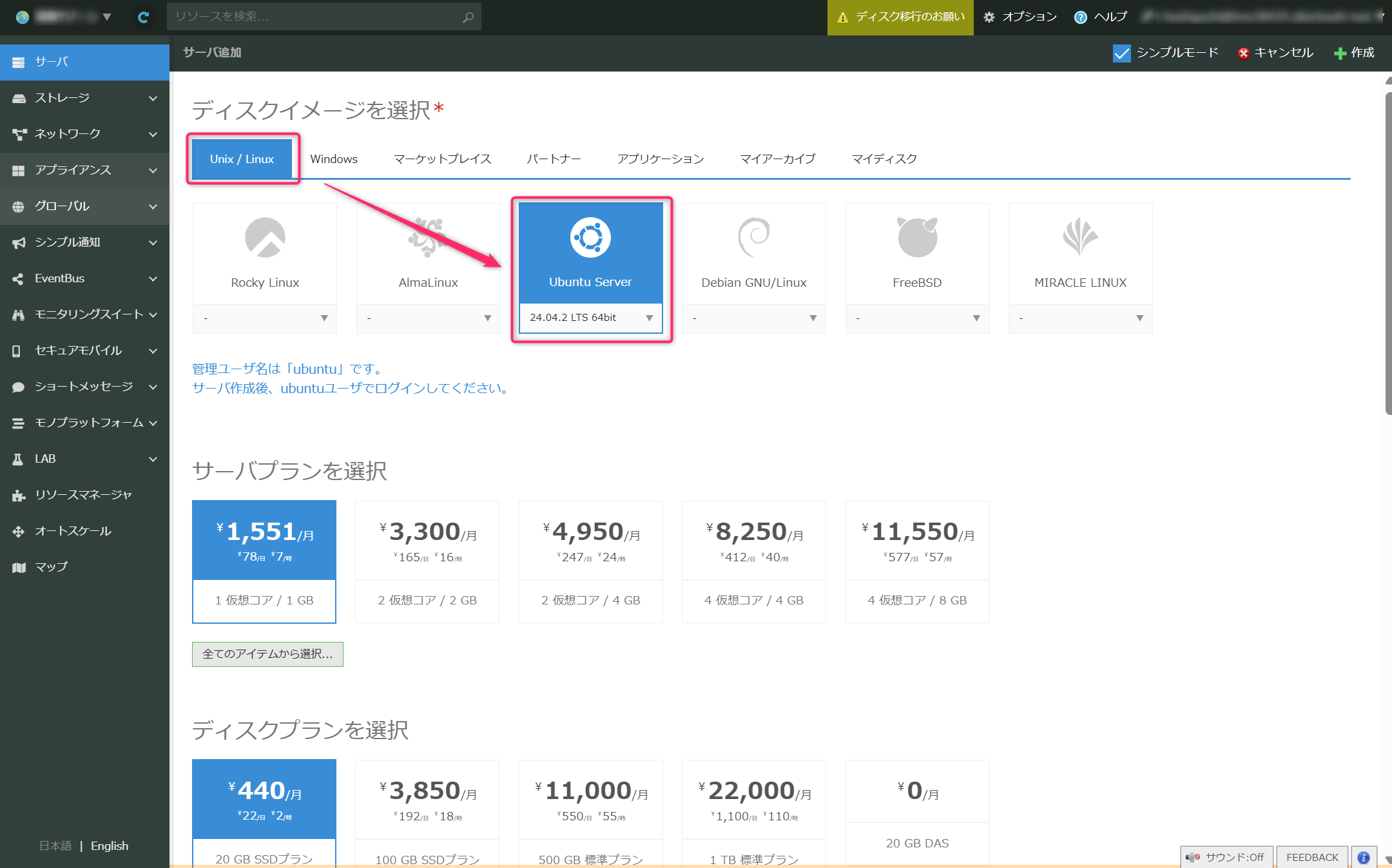This screenshot has width=1392, height=868.
Task: Open the マーケットプレイス tab
Action: 442,159
